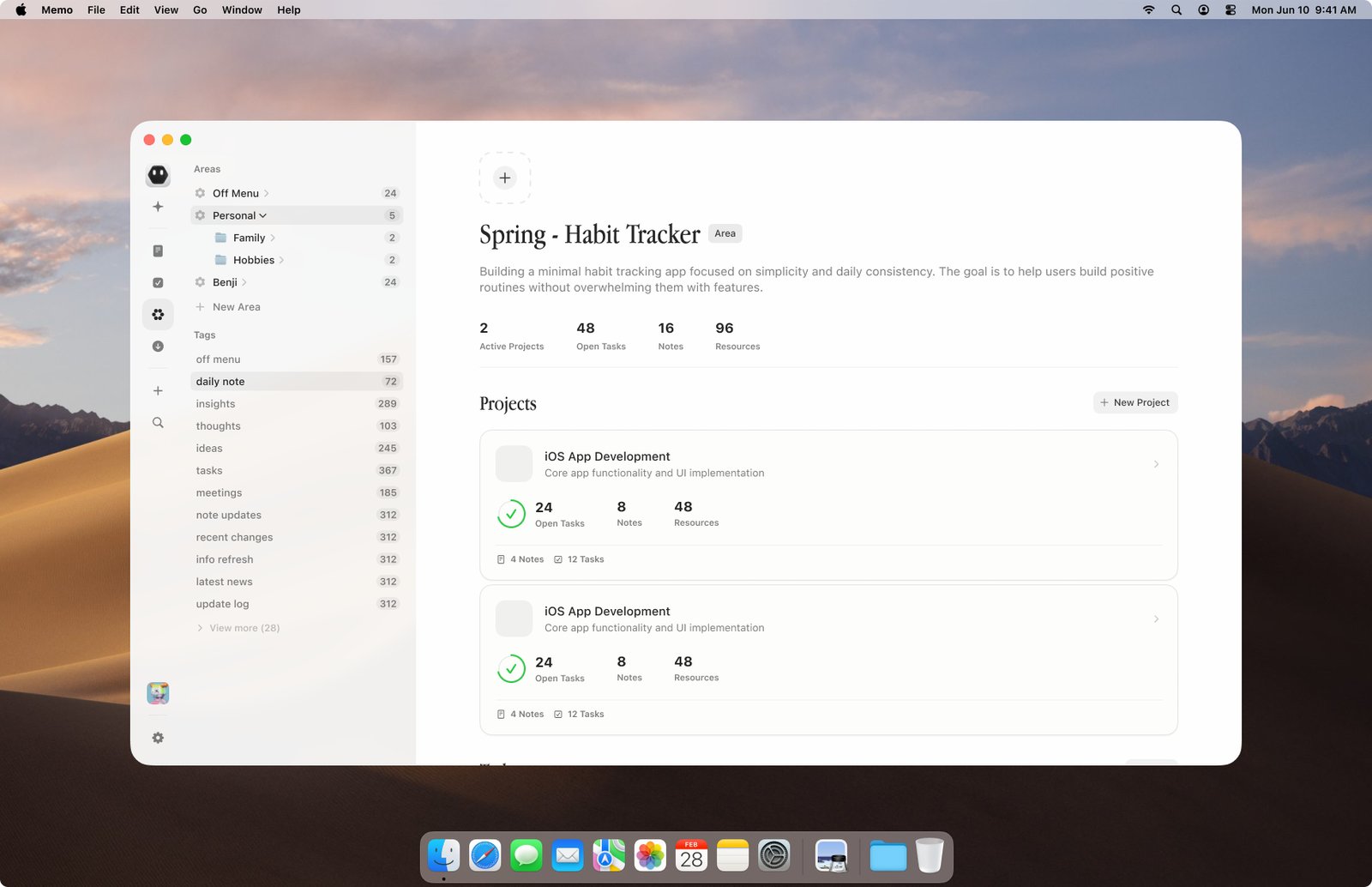Open search with the magnifier icon in the sidebar
This screenshot has height=887, width=1372.
[x=158, y=423]
